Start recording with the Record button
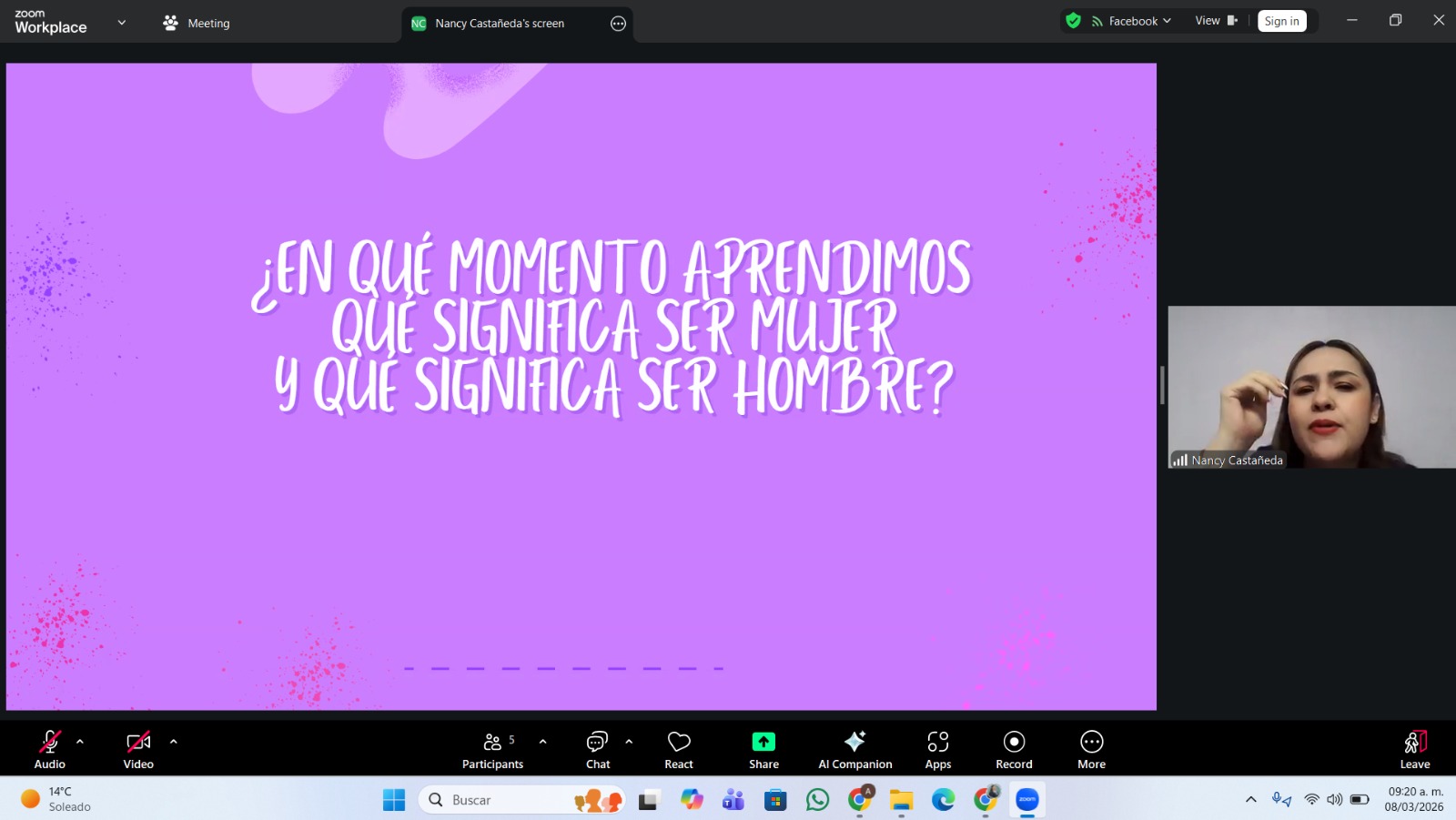This screenshot has height=820, width=1456. [x=1014, y=750]
